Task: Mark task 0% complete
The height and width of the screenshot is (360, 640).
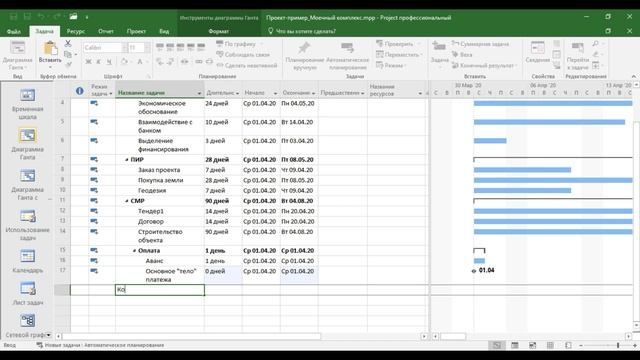Action: click(160, 47)
